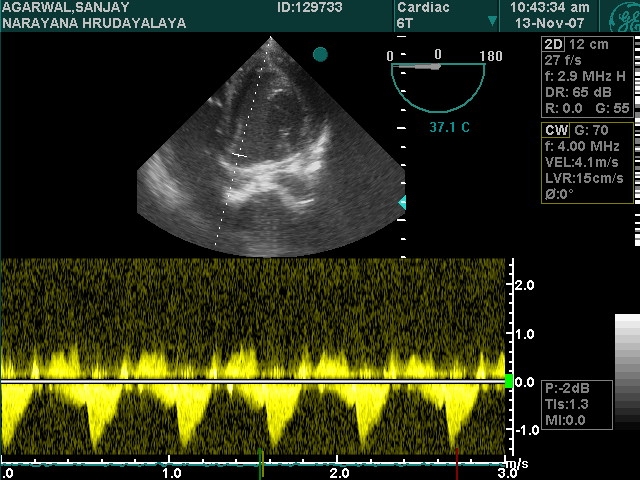Viewport: 640px width, 480px height.
Task: Click the patient name AGARWAL,SANJAY
Action: click(x=62, y=7)
